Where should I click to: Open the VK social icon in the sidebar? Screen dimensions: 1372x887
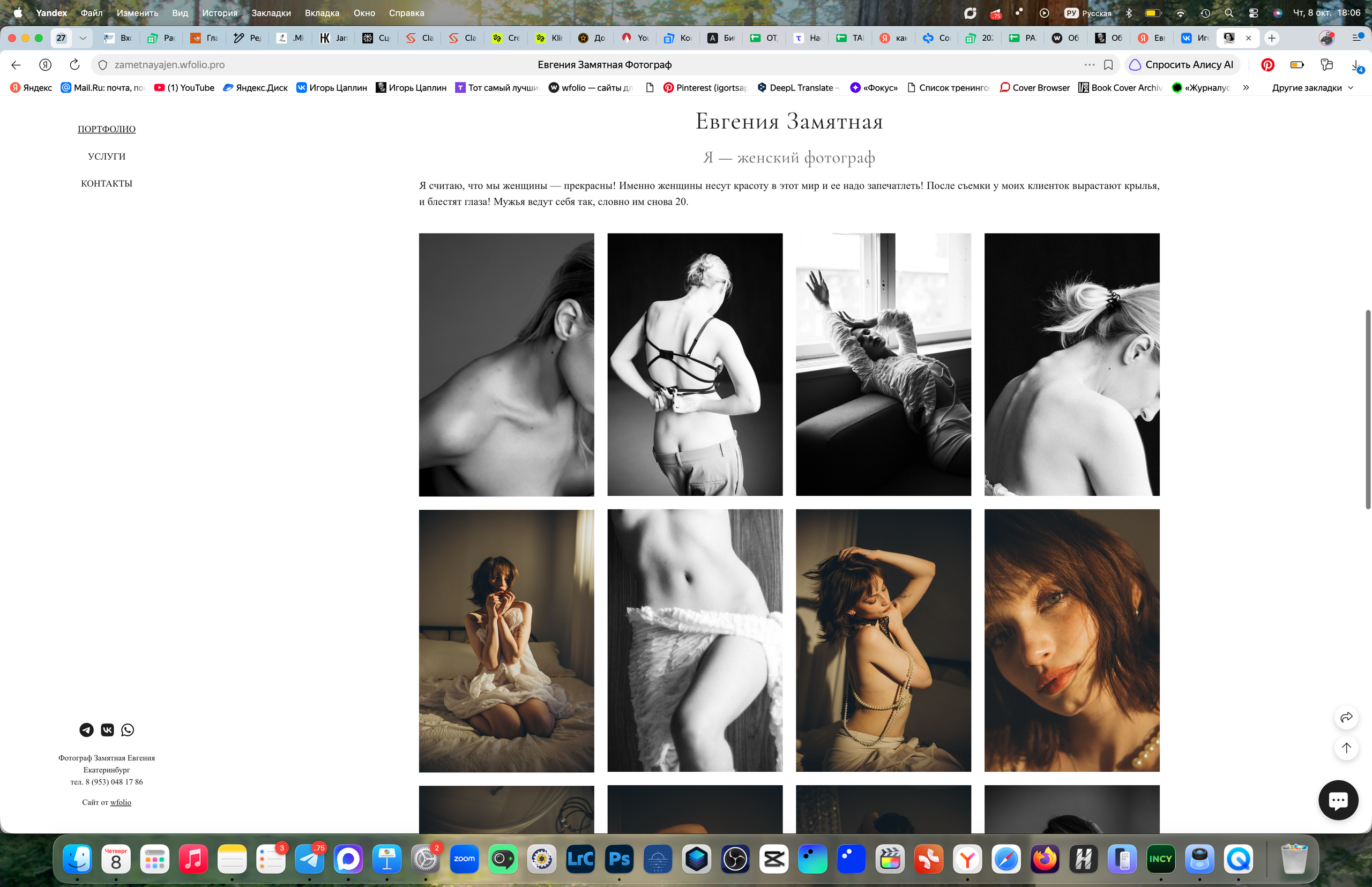pos(107,730)
